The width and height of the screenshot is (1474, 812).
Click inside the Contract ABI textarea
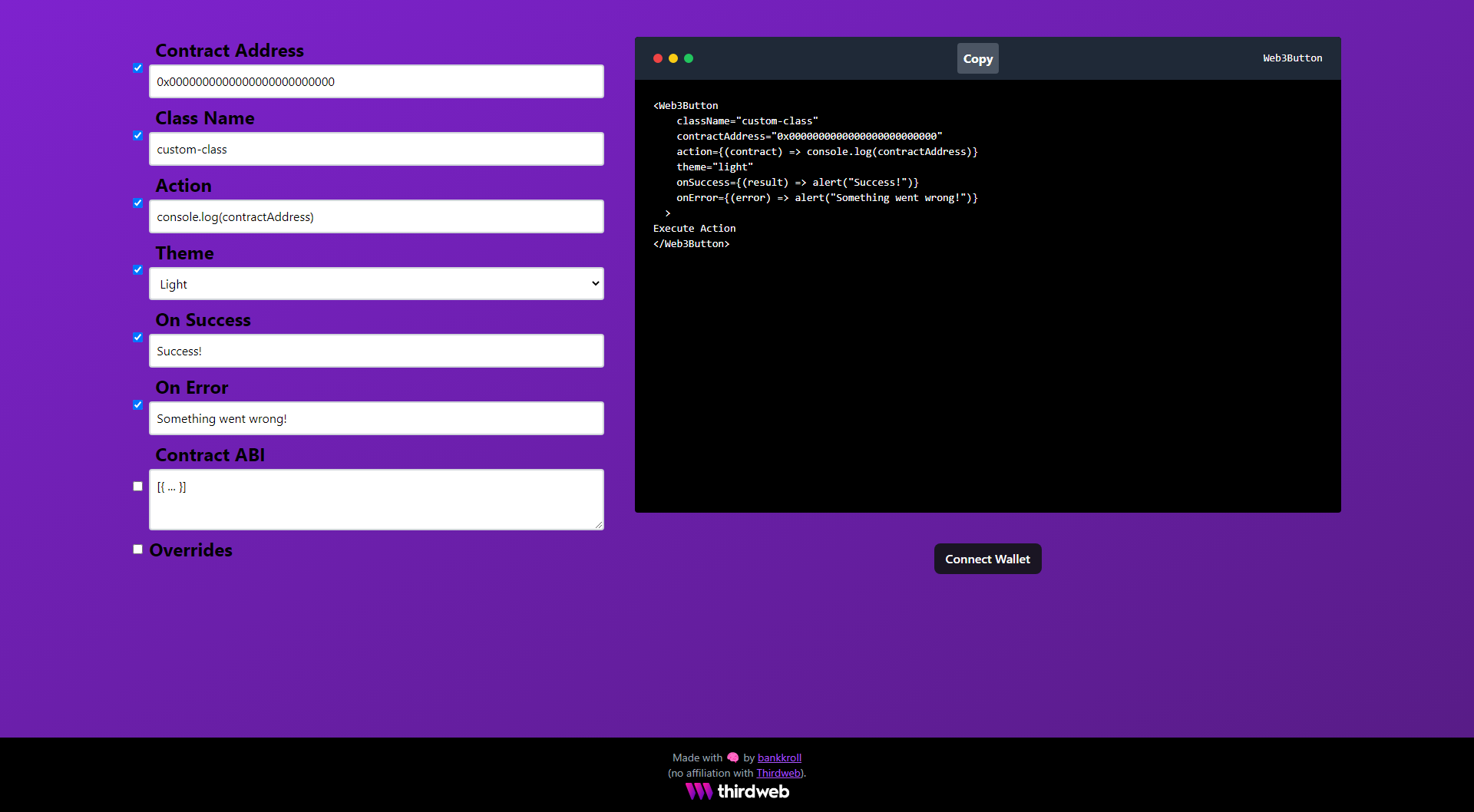click(x=375, y=499)
